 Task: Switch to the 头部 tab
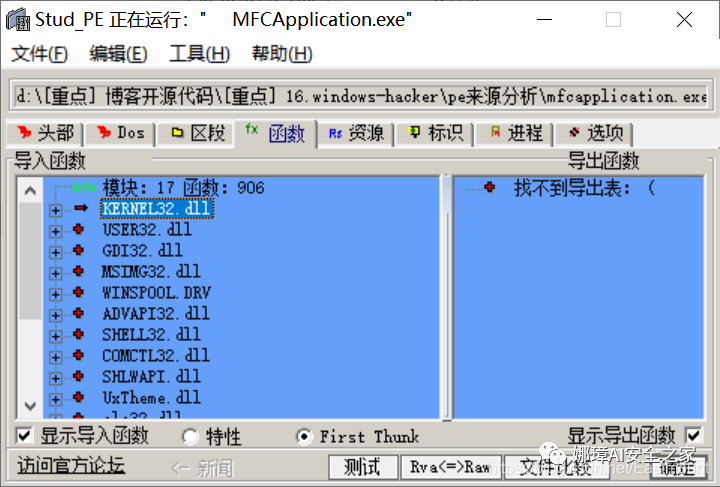tap(45, 134)
